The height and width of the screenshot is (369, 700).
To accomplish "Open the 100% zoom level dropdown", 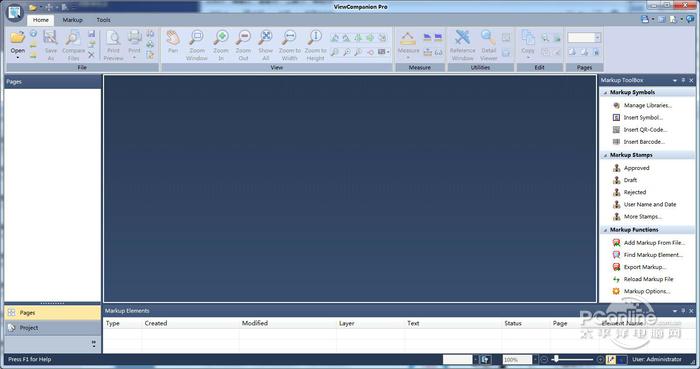I will tap(535, 359).
